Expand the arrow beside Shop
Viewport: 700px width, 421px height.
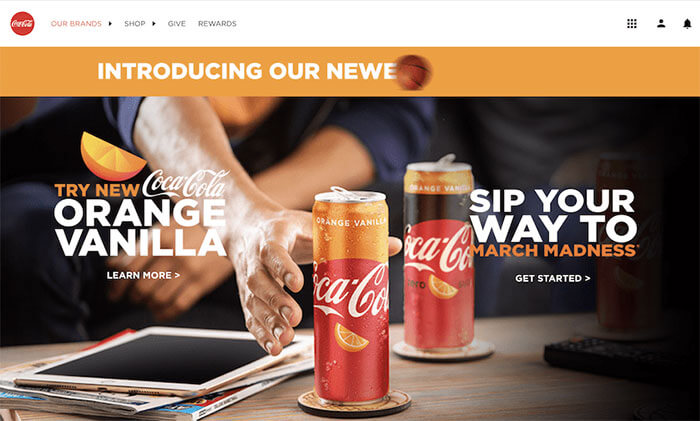click(x=154, y=24)
